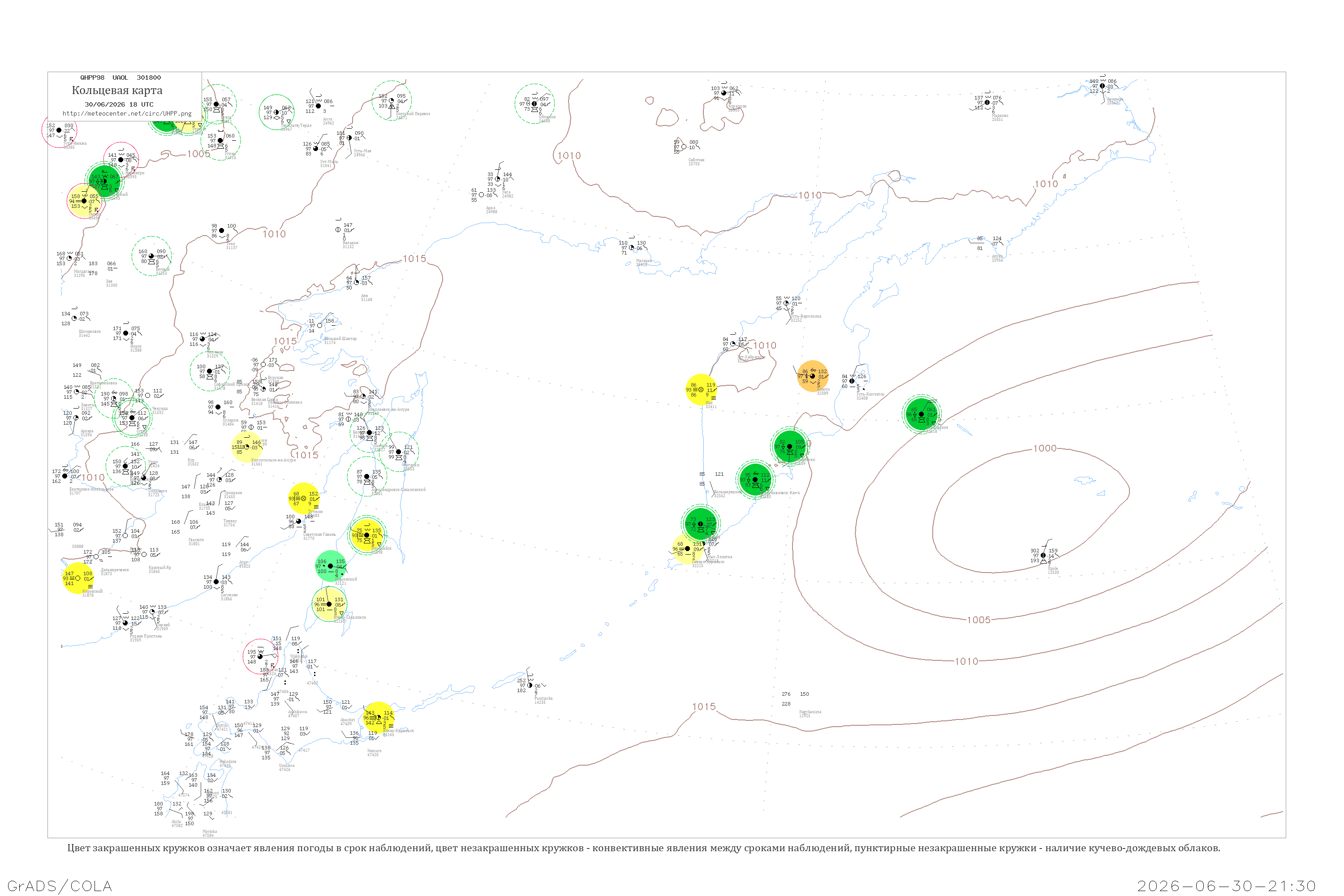Select the station label "Поронайск"
The height and width of the screenshot is (896, 1344).
382,548
